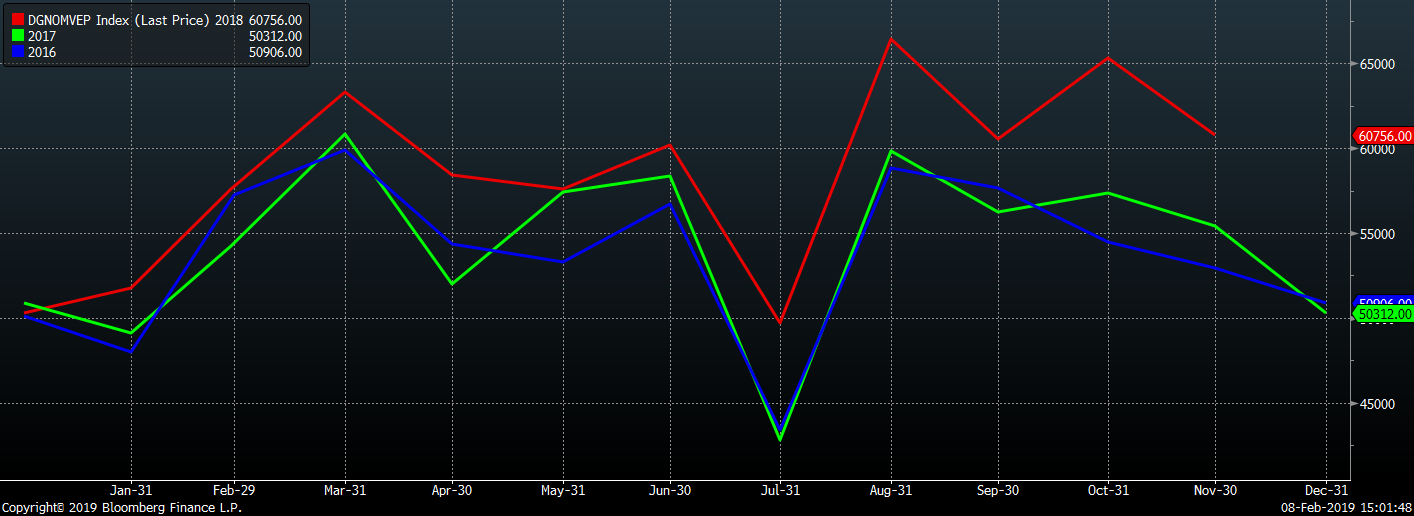Viewport: 1414px width, 516px height.
Task: Click the green 50312.00 price tag on right axis
Action: click(x=1383, y=315)
